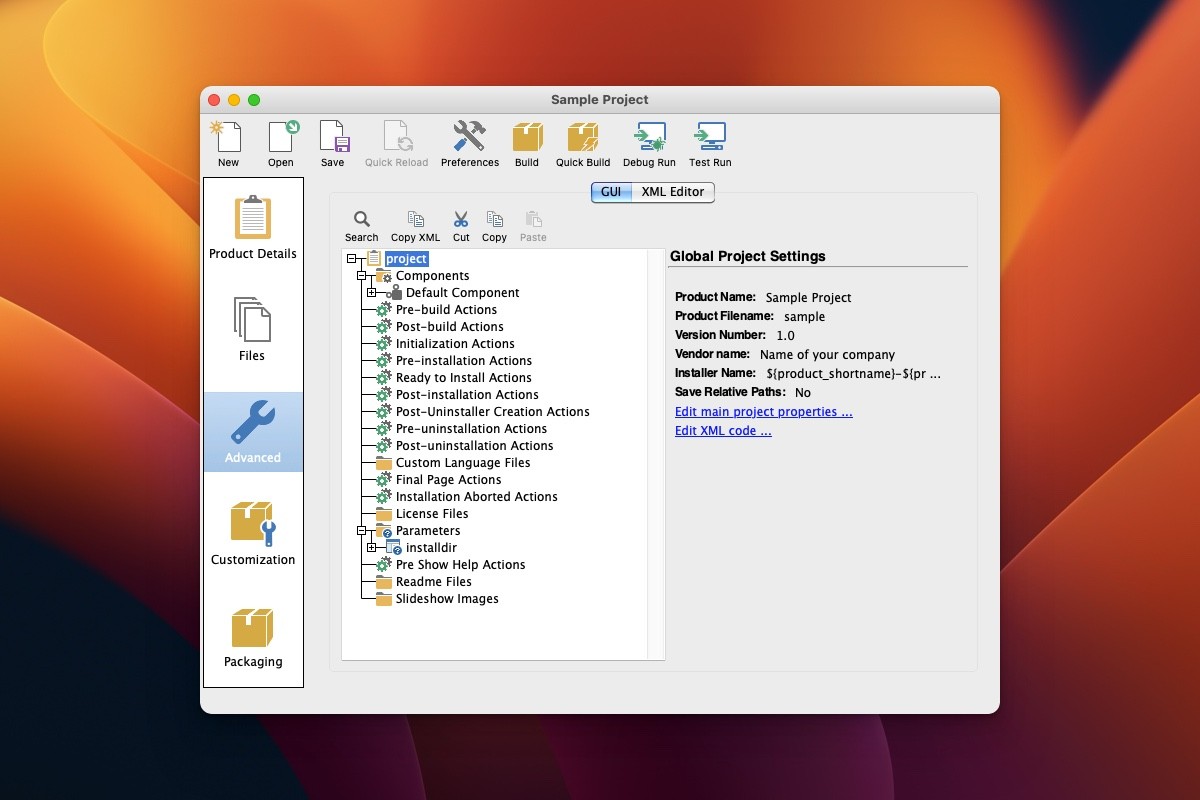
Task: Save the project using the Save icon
Action: click(x=333, y=140)
